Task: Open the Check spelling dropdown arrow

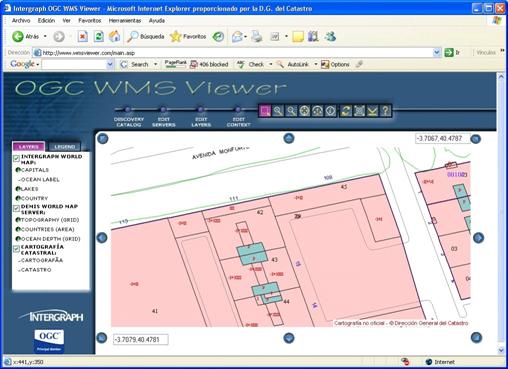Action: click(x=271, y=64)
